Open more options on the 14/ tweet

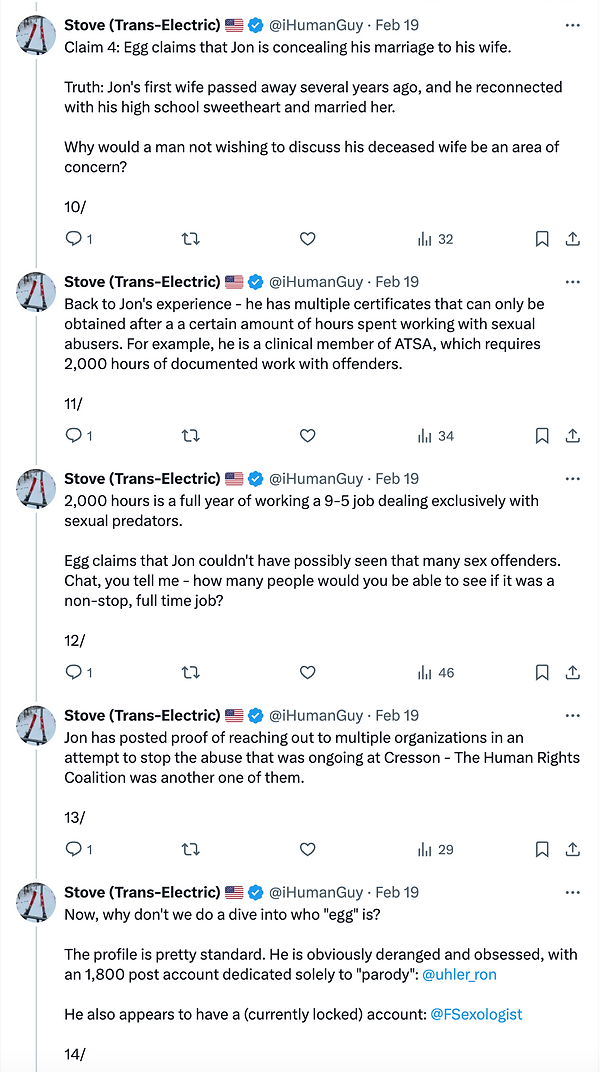pyautogui.click(x=572, y=892)
